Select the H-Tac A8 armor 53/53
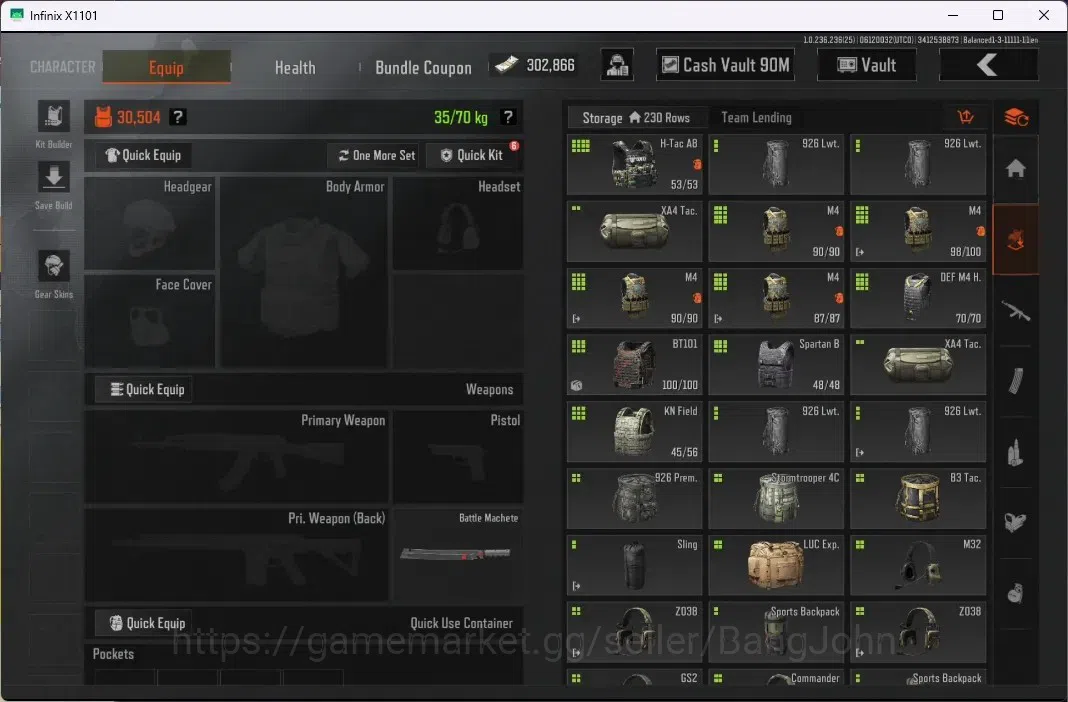 [x=635, y=165]
